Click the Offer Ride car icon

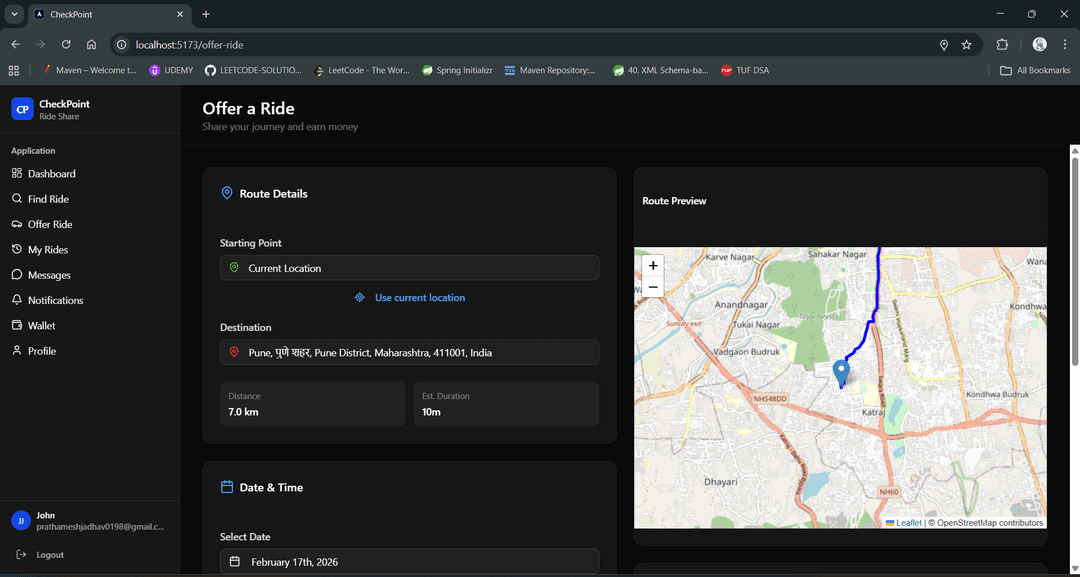point(16,224)
